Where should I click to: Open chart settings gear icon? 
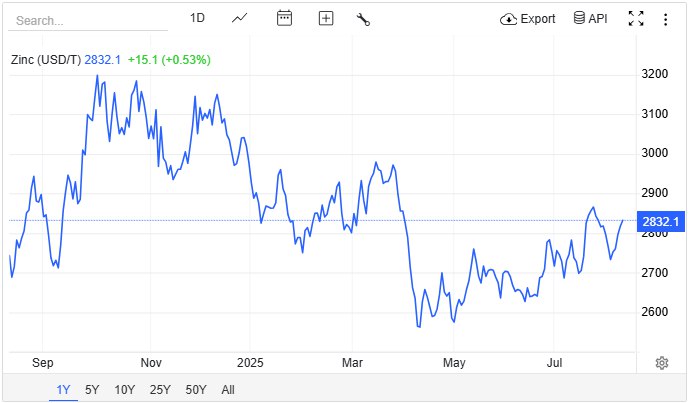click(662, 363)
